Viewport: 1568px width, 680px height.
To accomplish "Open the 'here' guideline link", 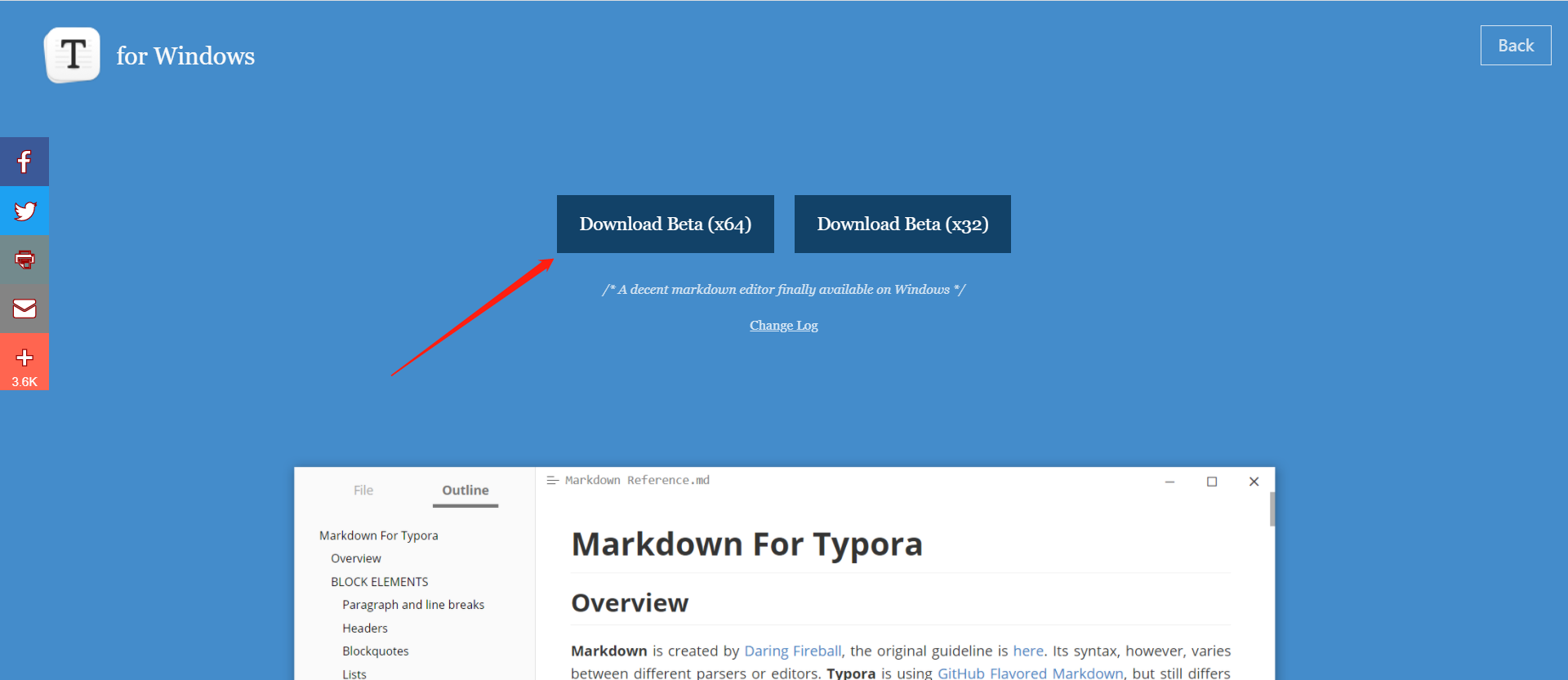I will 1028,651.
